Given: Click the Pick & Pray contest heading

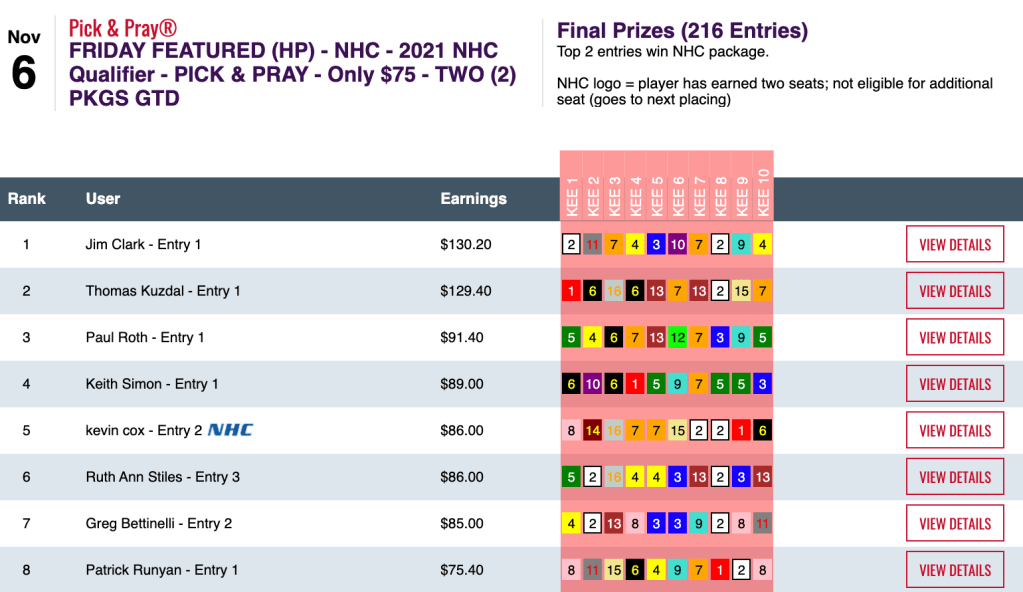Looking at the screenshot, I should (292, 62).
